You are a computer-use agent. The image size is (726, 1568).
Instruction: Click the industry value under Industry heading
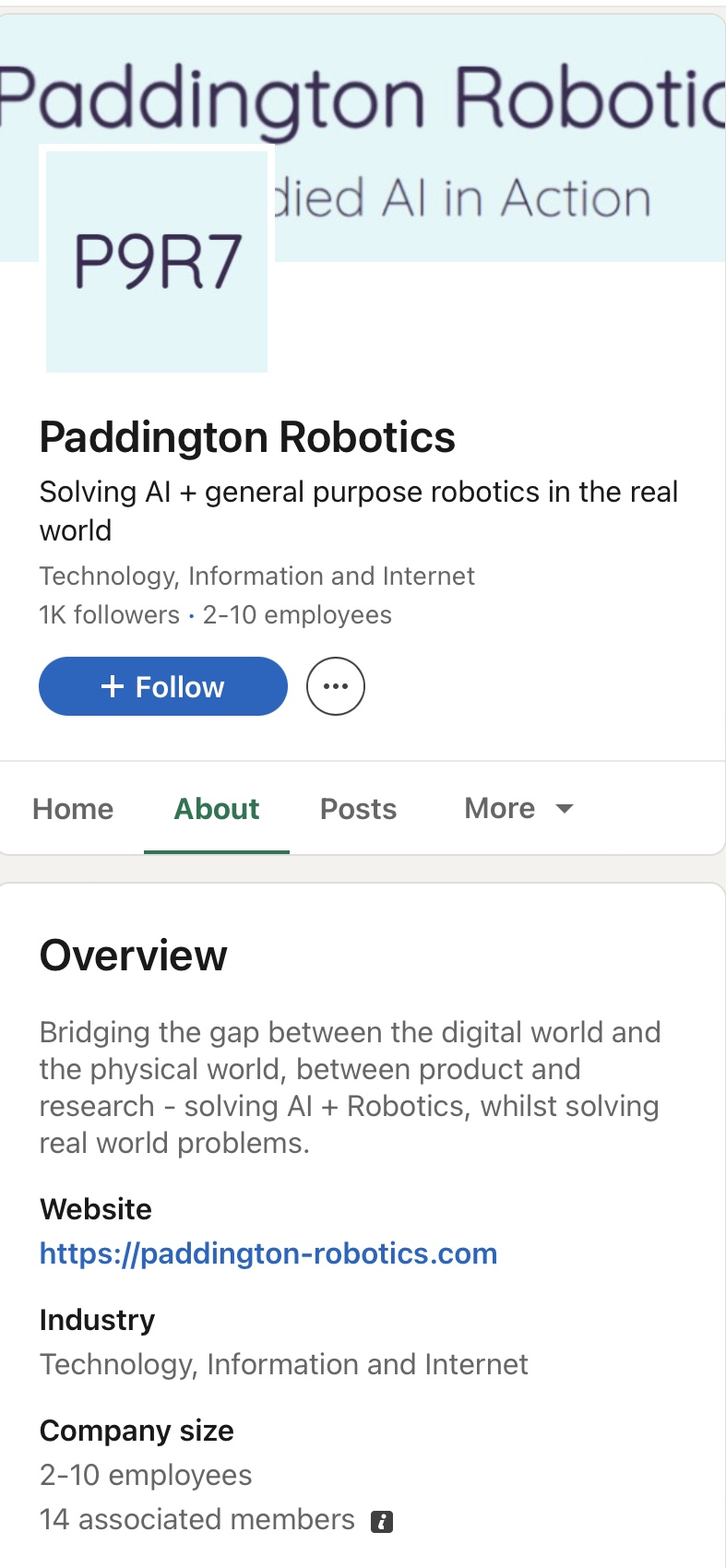click(x=284, y=1364)
